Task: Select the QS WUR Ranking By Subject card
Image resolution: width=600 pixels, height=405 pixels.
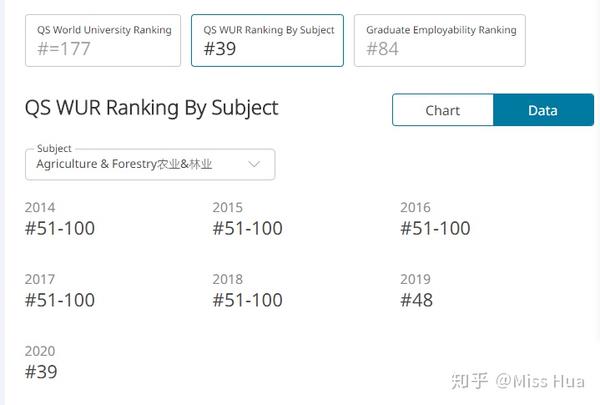Action: 267,41
